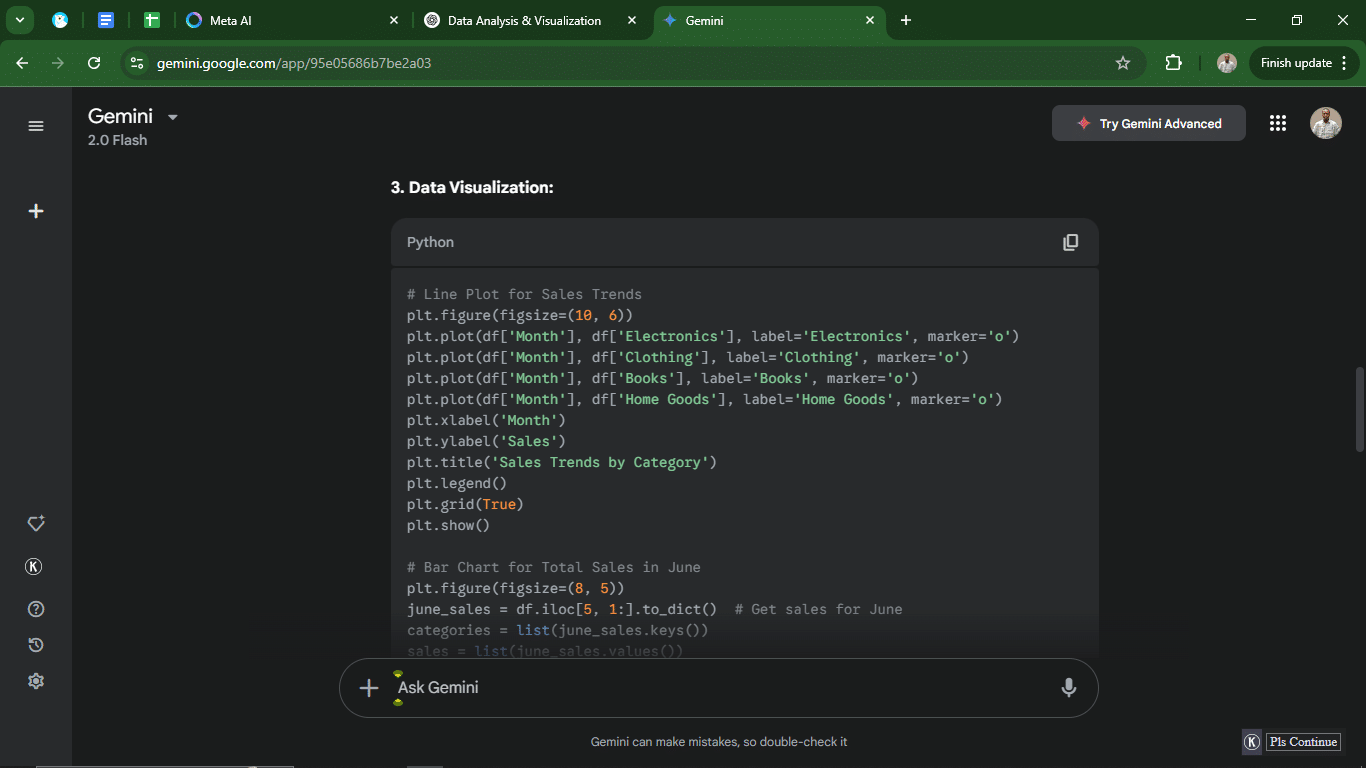Open Gems manager heart icon
1366x768 pixels.
[36, 524]
